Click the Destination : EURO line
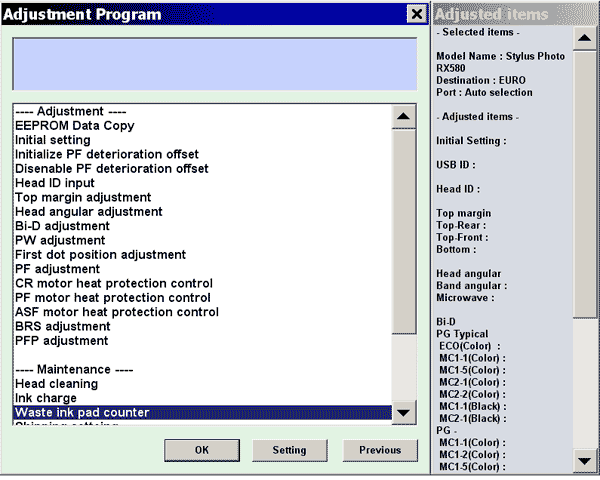The width and height of the screenshot is (600, 480). tap(481, 80)
